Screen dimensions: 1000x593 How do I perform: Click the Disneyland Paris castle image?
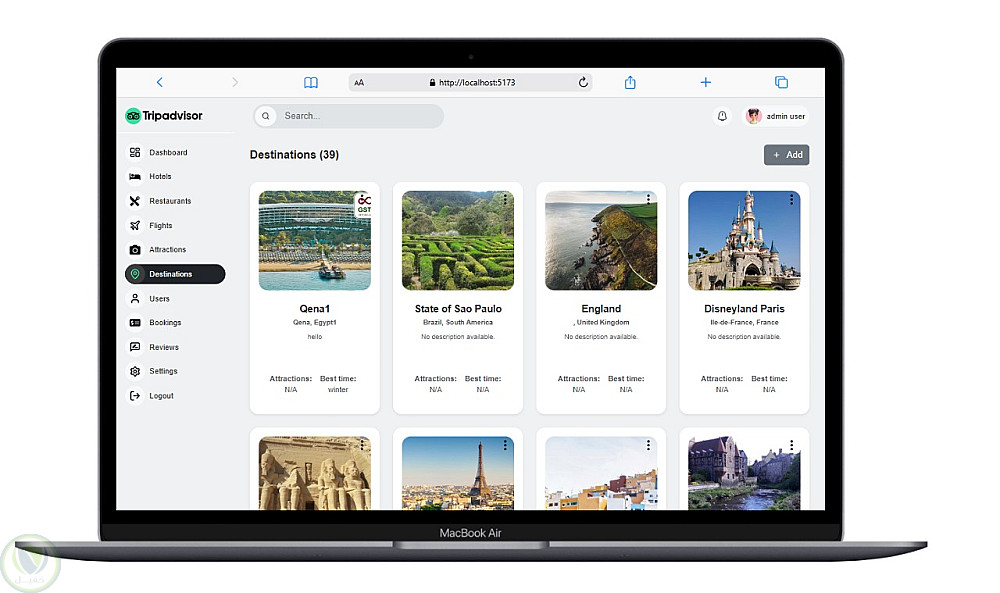[x=744, y=240]
